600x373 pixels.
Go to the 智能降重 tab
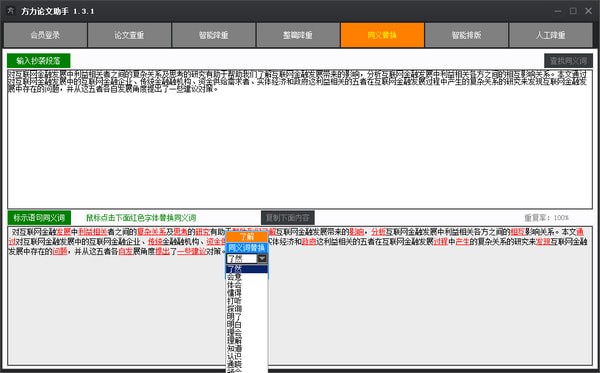coord(214,35)
